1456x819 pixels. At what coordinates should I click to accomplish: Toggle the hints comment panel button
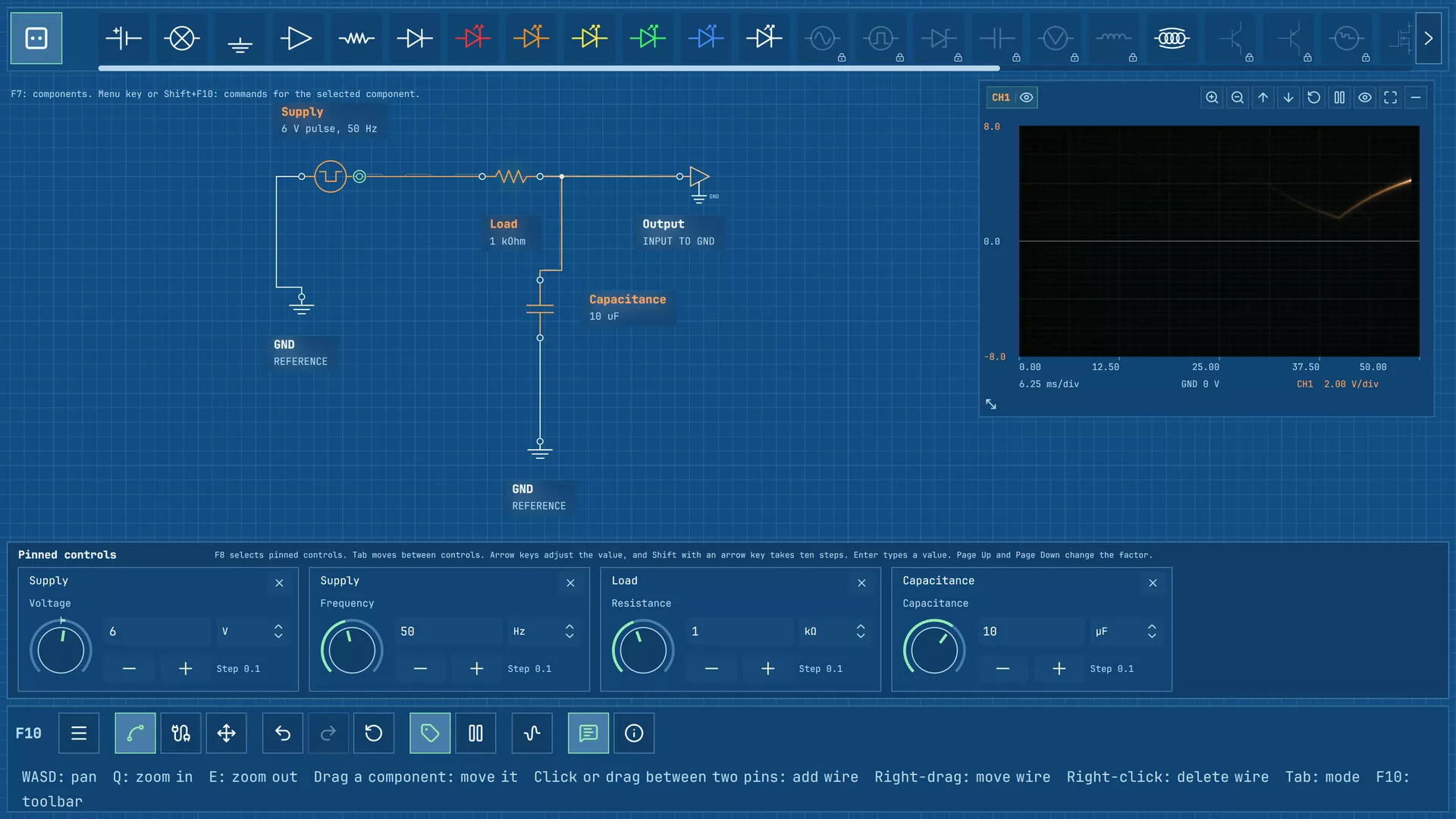[588, 733]
